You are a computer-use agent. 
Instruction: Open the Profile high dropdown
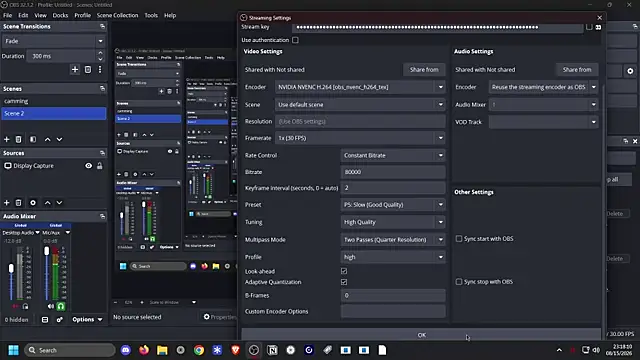pos(393,257)
